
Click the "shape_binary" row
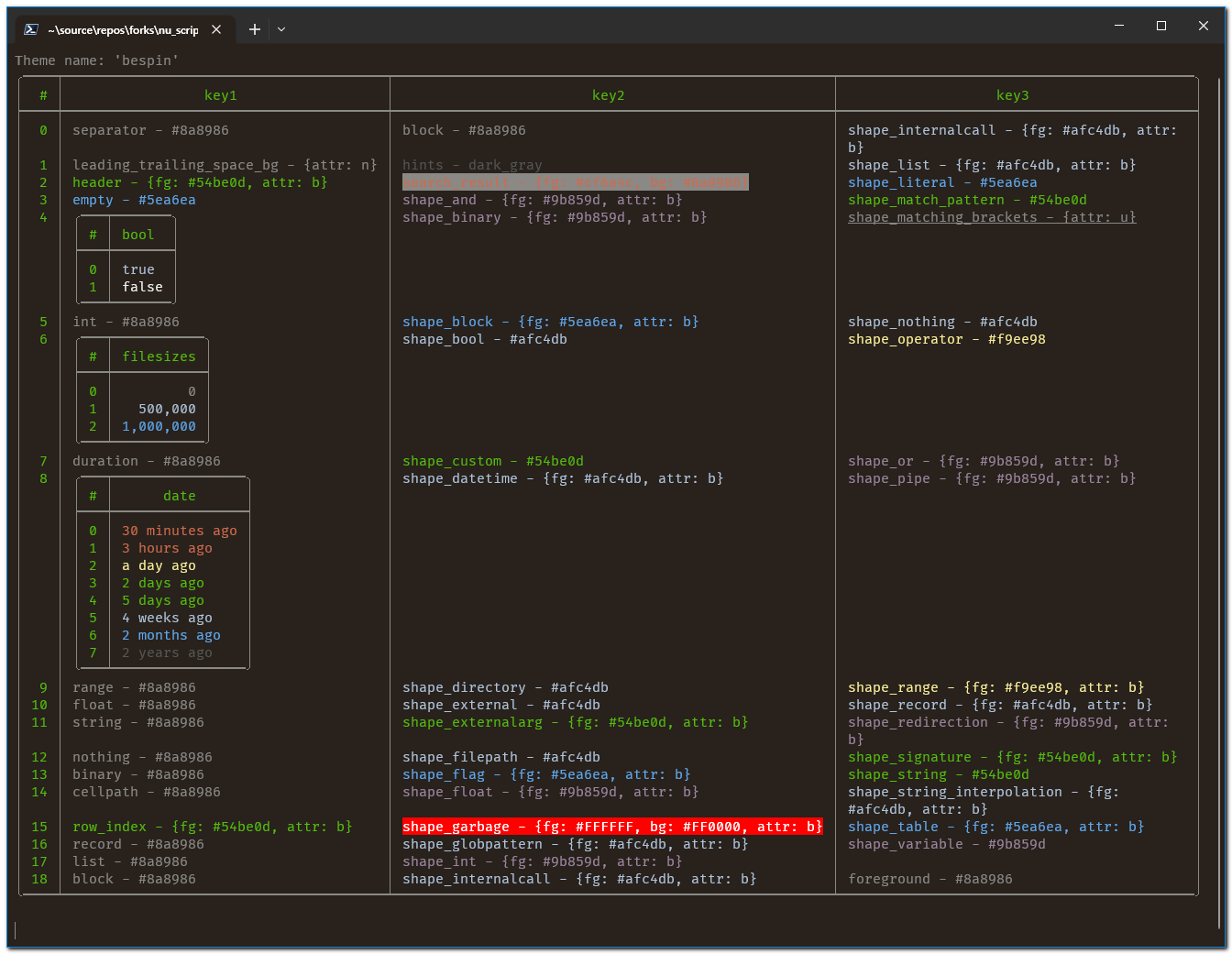tap(555, 217)
